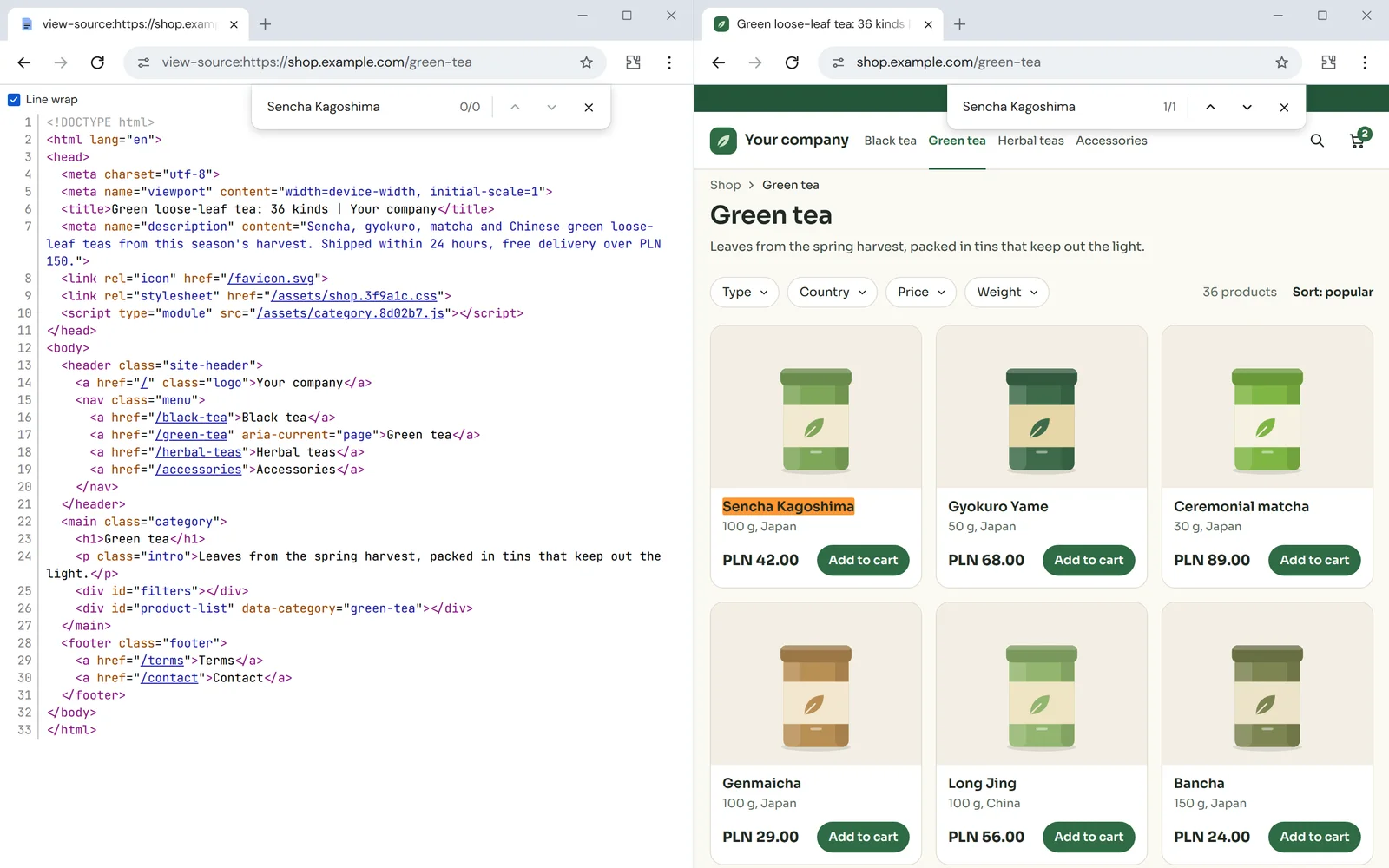Click the shop search magnifier icon
Image resolution: width=1389 pixels, height=868 pixels.
click(x=1317, y=141)
